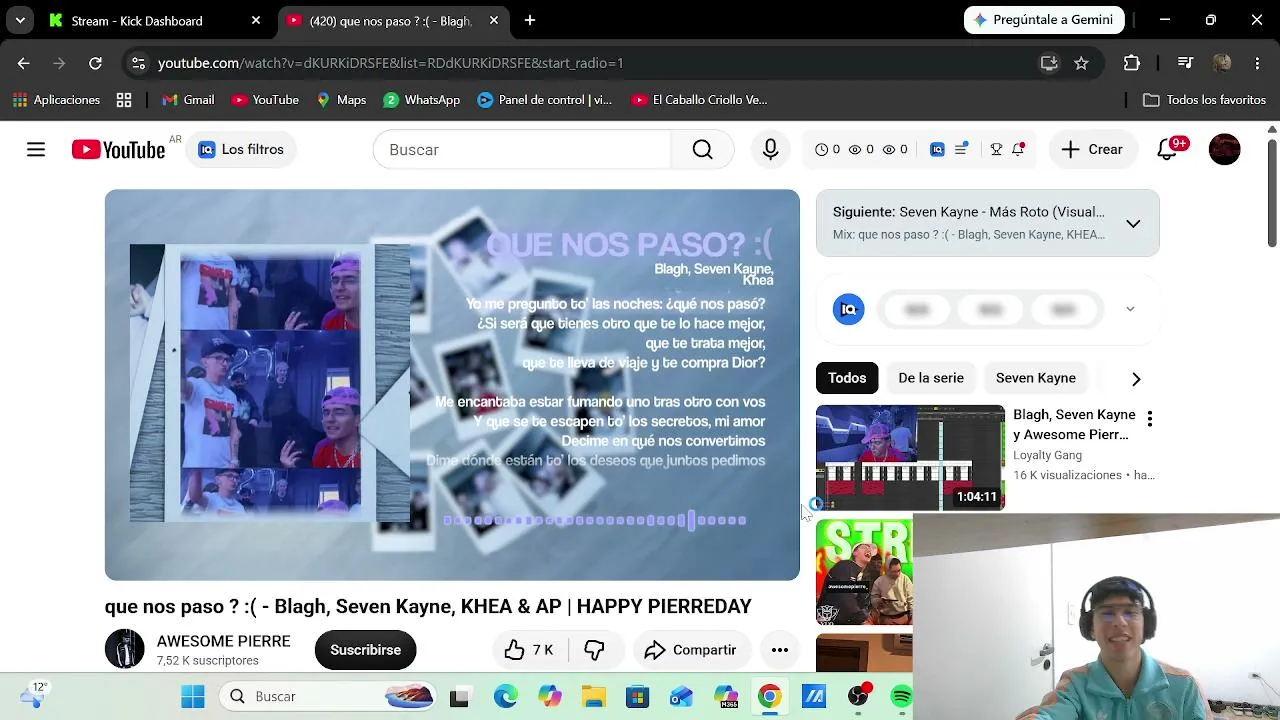Click the Suscribirse button

coord(365,650)
